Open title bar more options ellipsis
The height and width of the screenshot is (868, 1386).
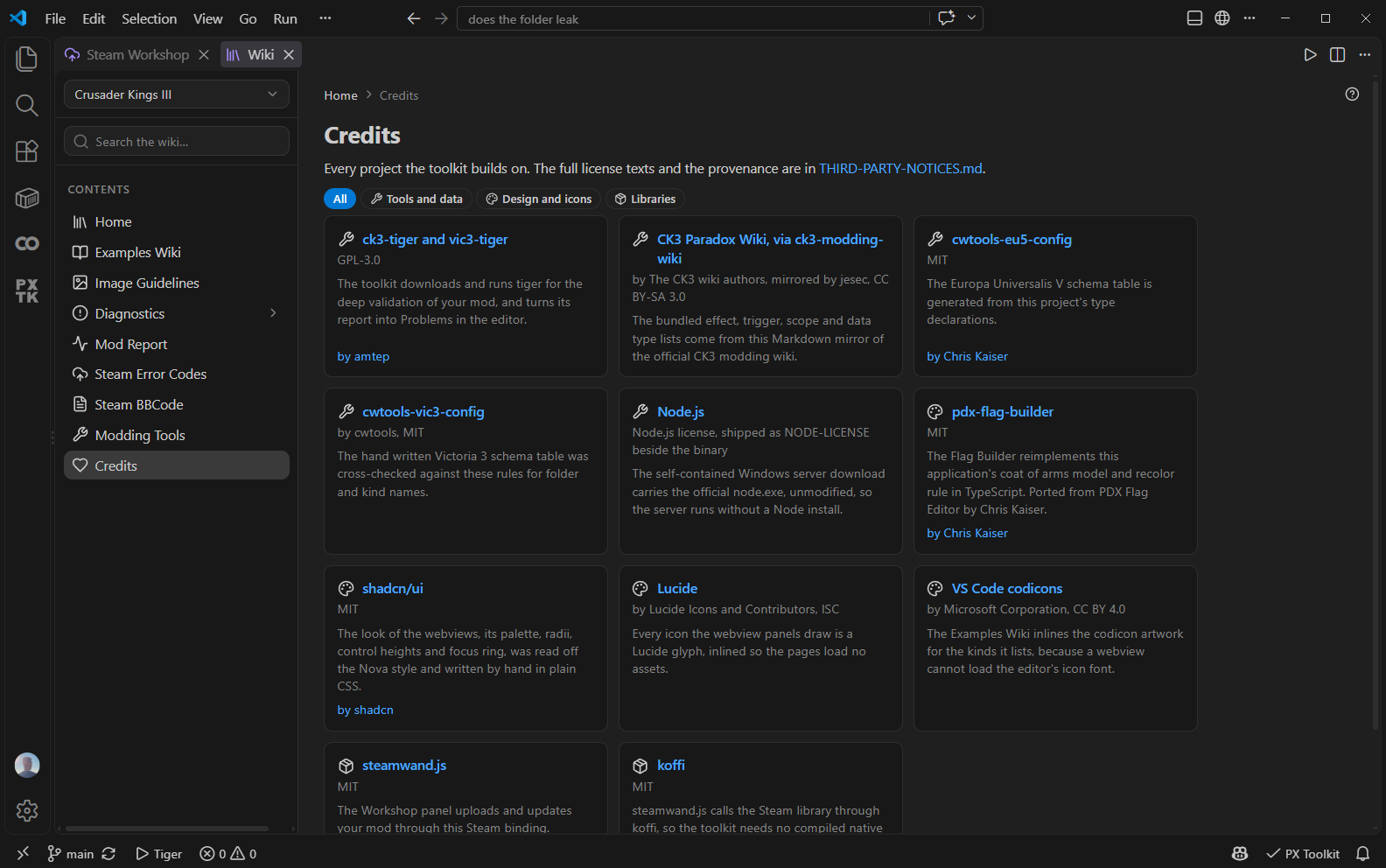click(x=1249, y=18)
